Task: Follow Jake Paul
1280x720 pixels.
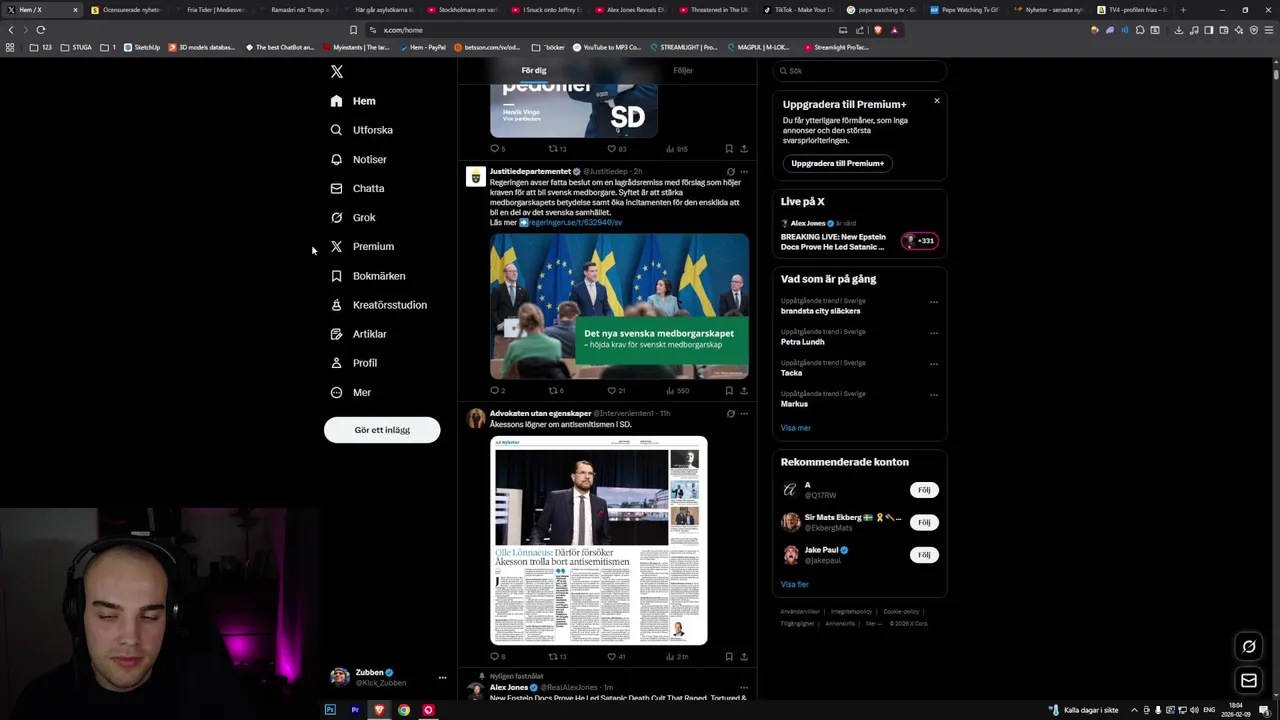Action: pyautogui.click(x=924, y=555)
